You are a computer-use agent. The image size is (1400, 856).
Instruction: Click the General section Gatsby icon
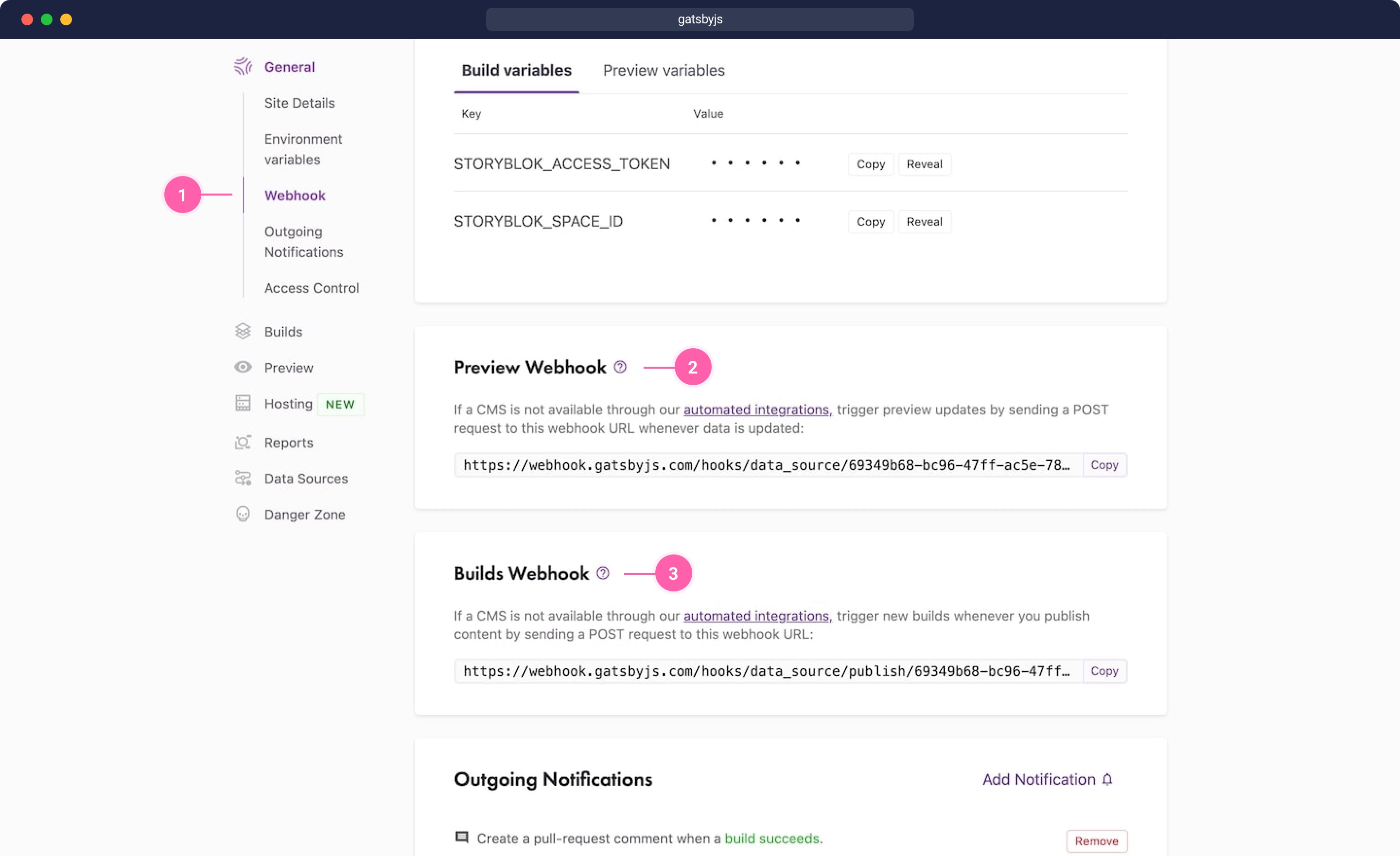[243, 67]
